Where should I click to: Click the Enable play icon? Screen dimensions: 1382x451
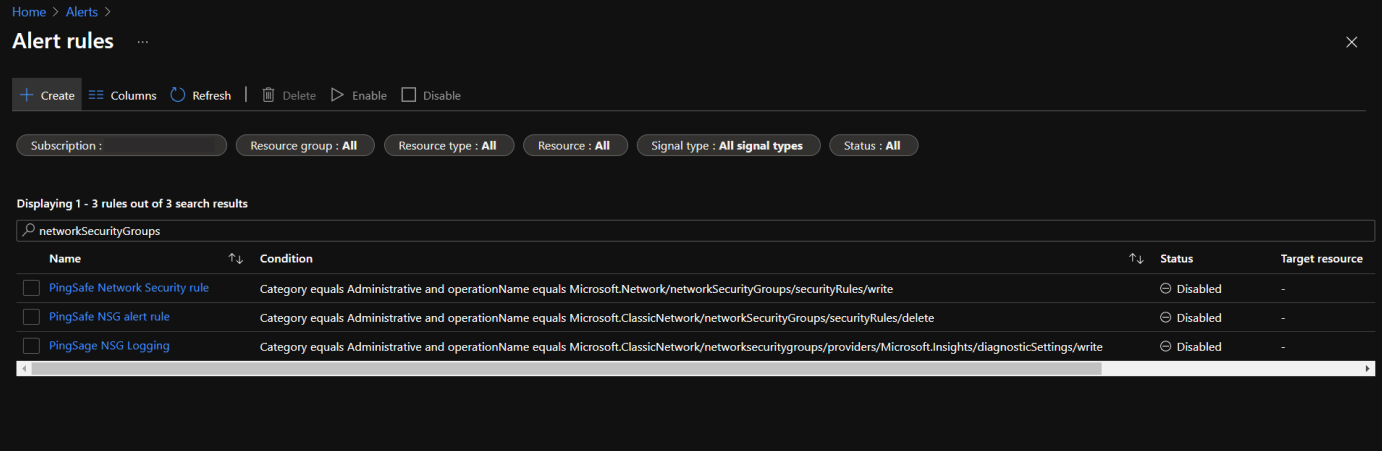point(338,95)
